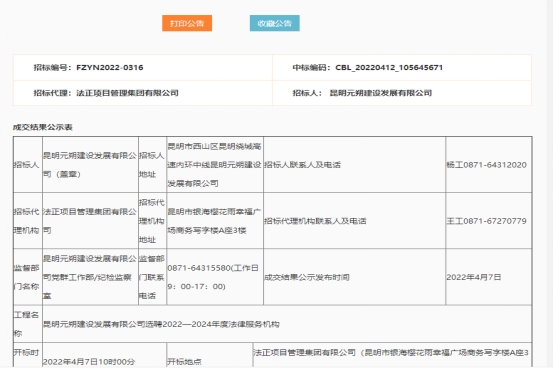Click the 招标人联系人及电话 label cell
The width and height of the screenshot is (554, 377).
point(354,165)
